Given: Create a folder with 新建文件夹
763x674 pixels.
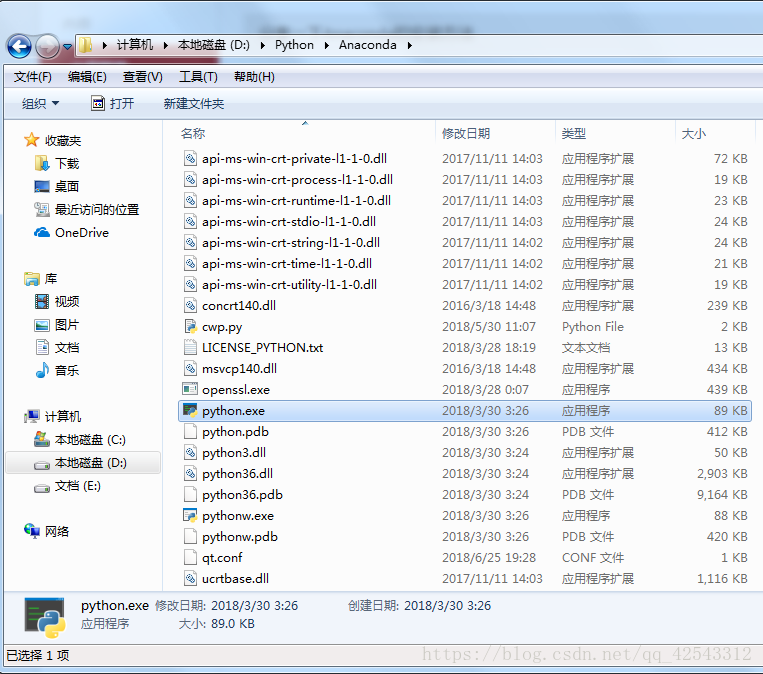Looking at the screenshot, I should pos(194,104).
